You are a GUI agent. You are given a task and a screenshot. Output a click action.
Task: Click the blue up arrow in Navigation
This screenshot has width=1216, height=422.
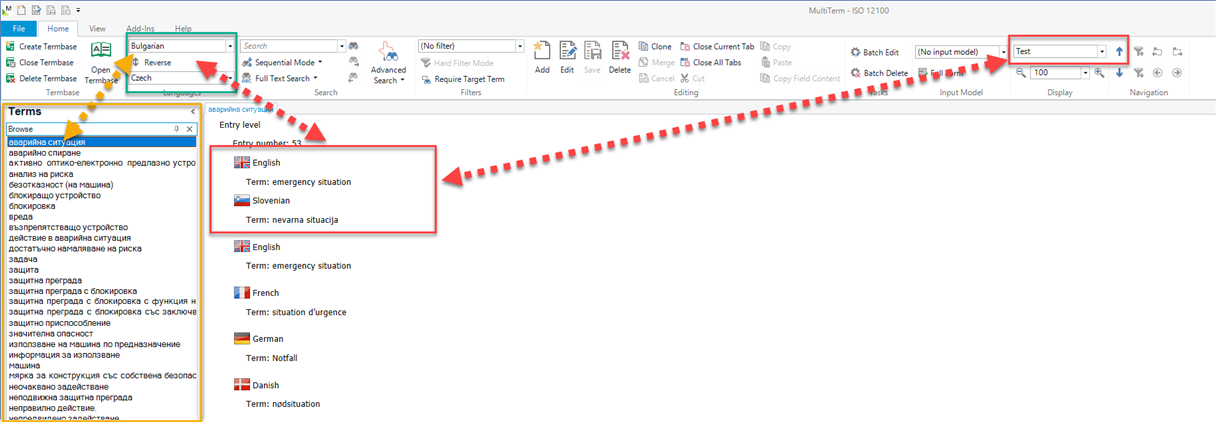pyautogui.click(x=1119, y=51)
